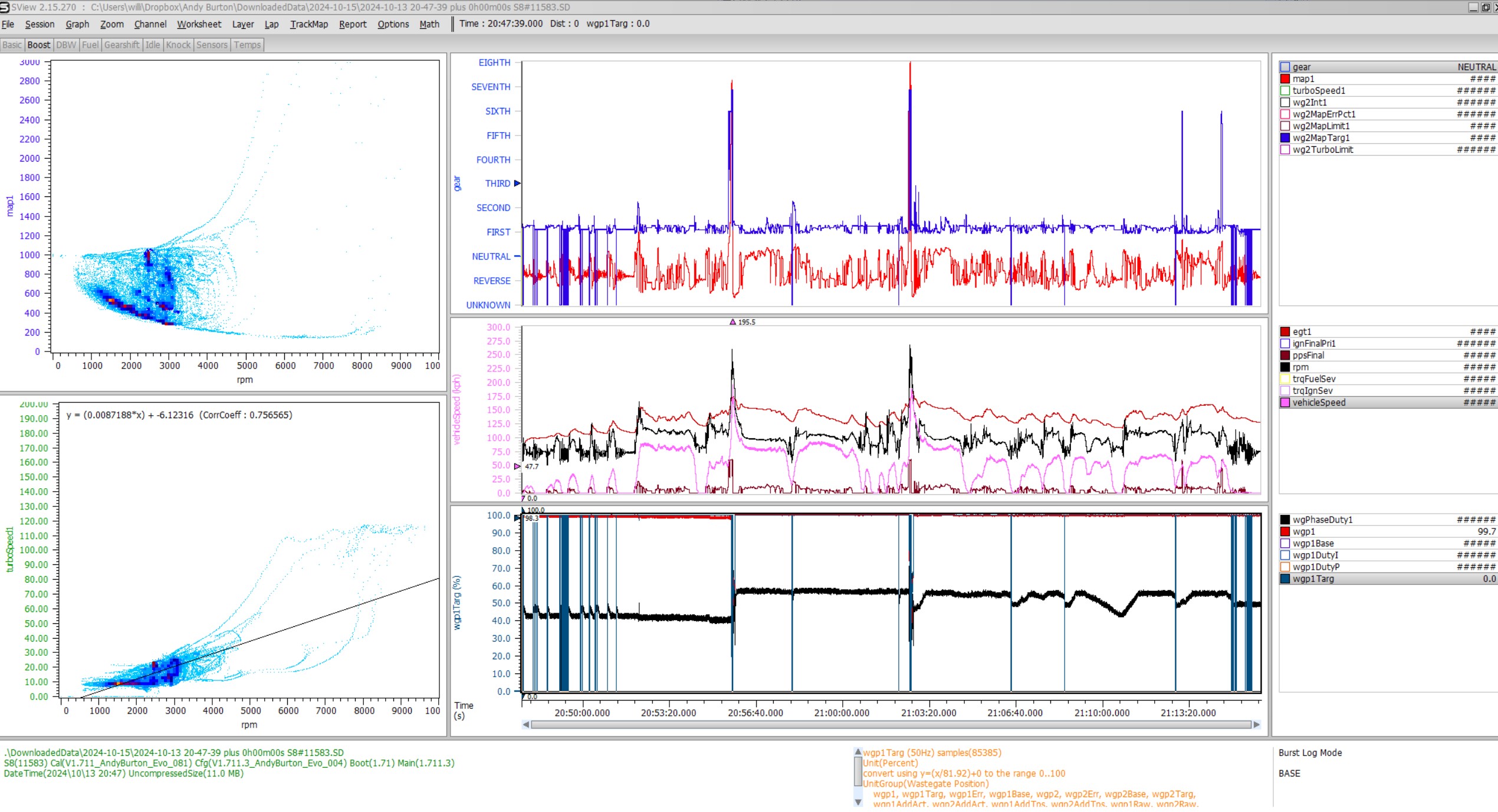Toggle turboSpeed1 channel visibility box

click(1285, 91)
